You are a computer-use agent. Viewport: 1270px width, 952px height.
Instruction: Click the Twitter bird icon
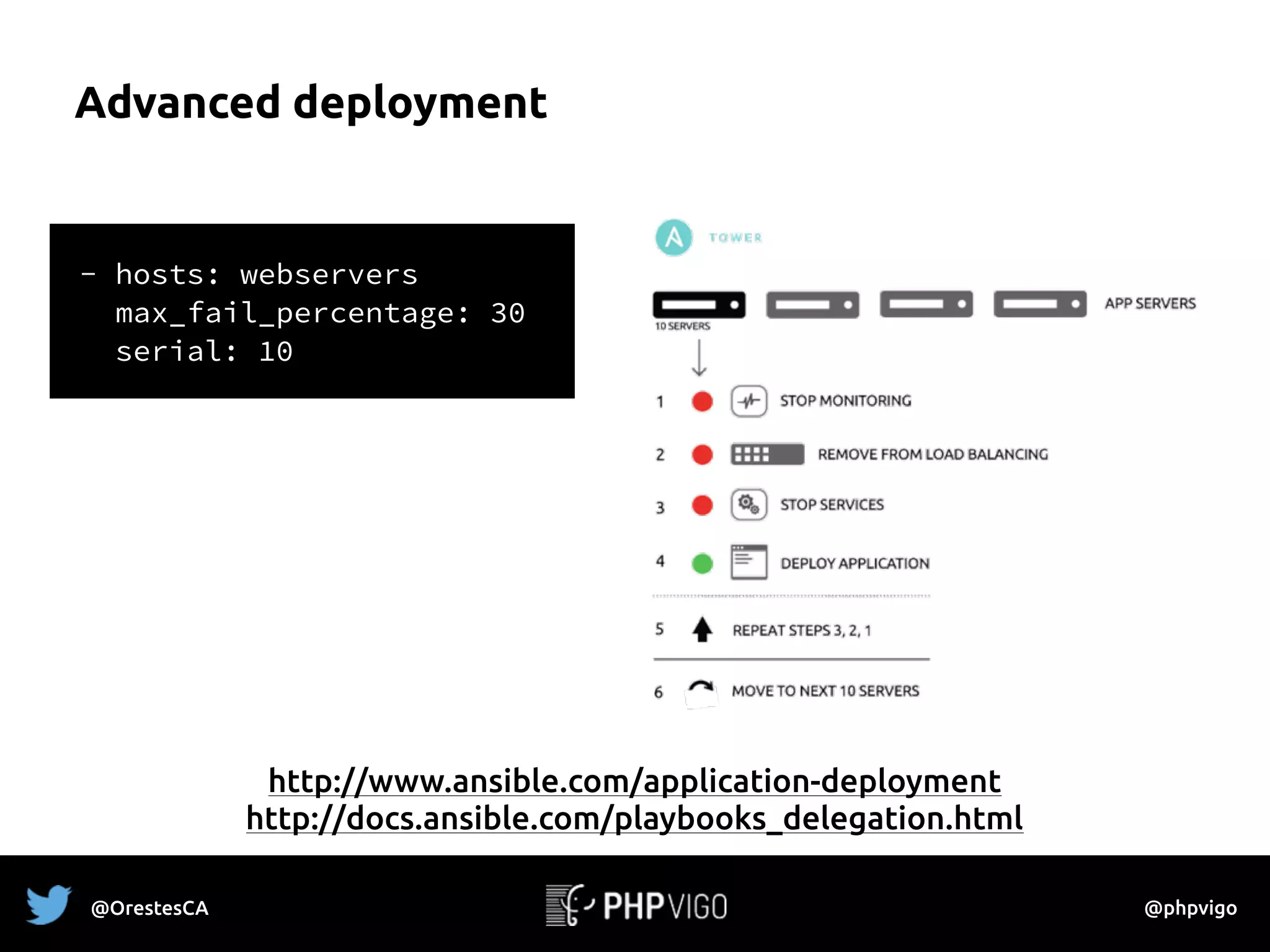[49, 905]
